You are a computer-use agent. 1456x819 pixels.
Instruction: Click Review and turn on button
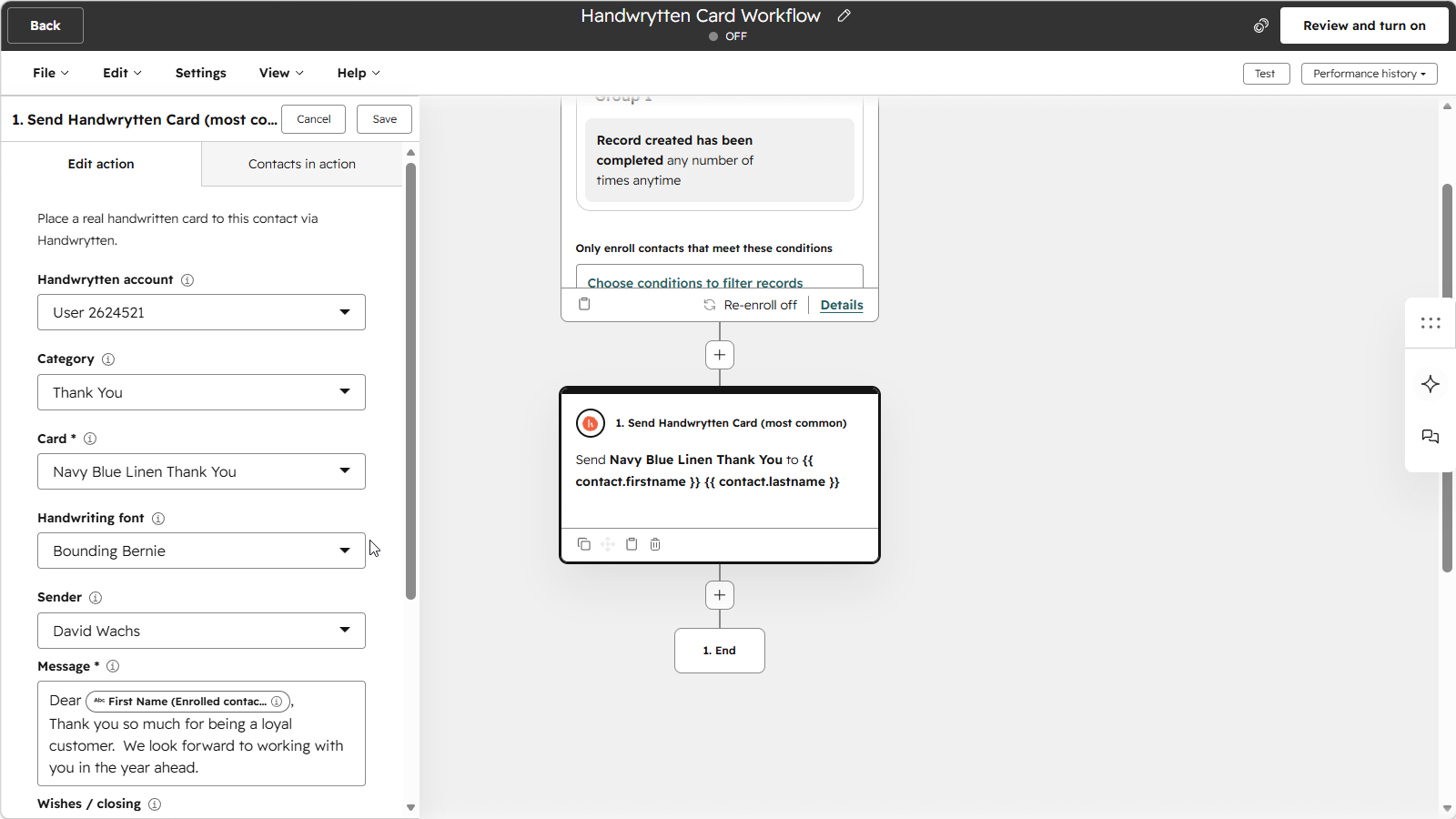point(1364,25)
